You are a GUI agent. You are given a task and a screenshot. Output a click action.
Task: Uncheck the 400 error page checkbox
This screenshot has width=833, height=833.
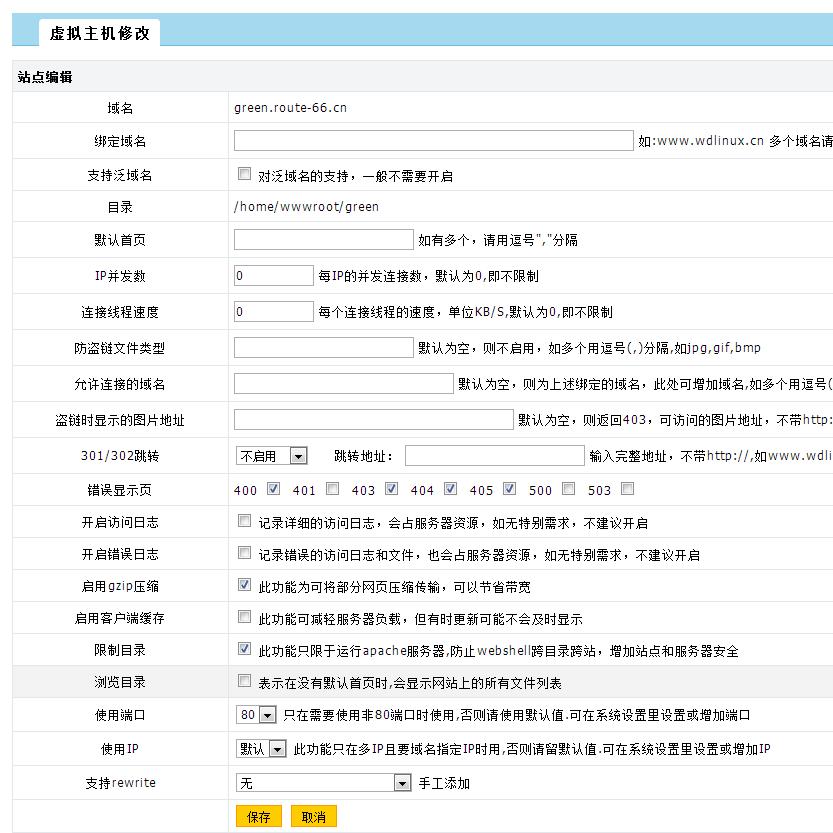tap(274, 489)
